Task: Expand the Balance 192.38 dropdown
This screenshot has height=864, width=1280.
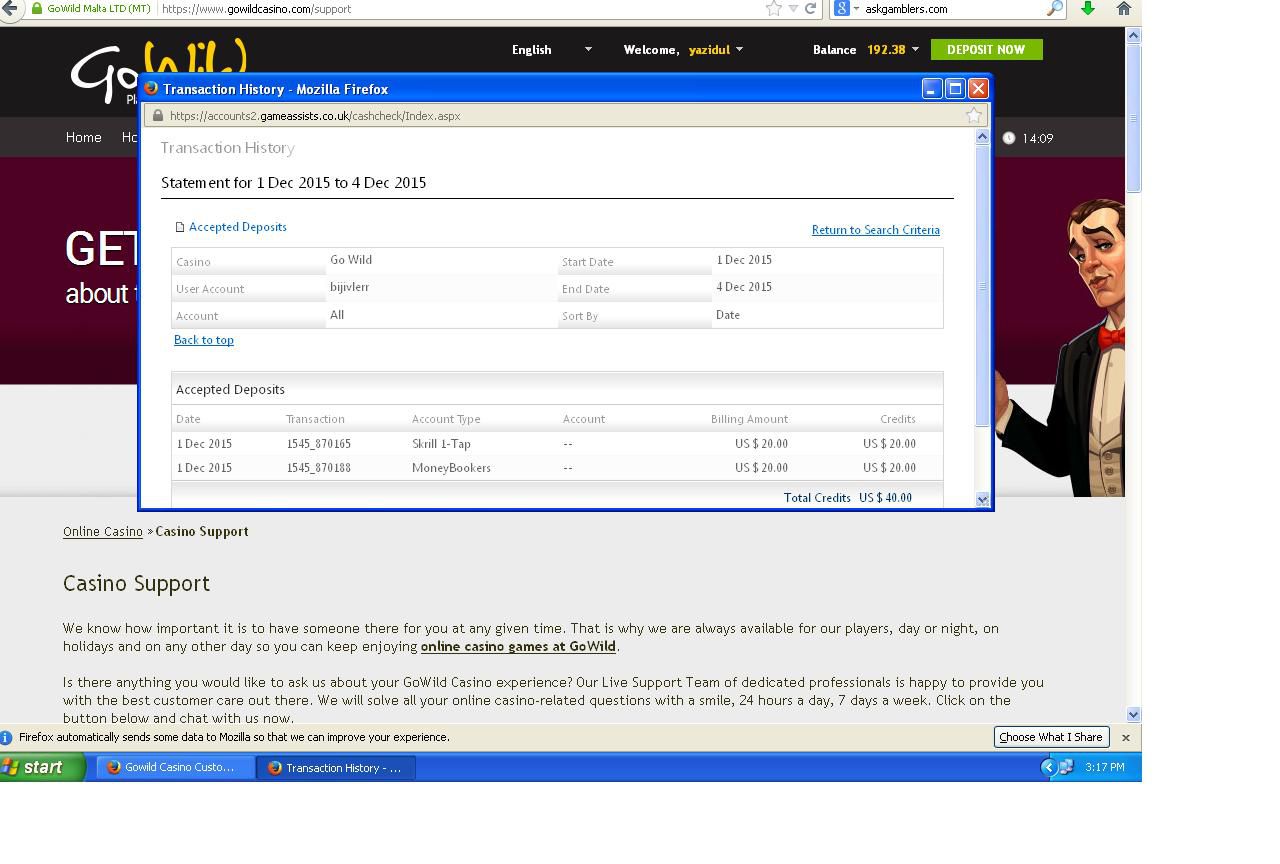Action: (x=914, y=49)
